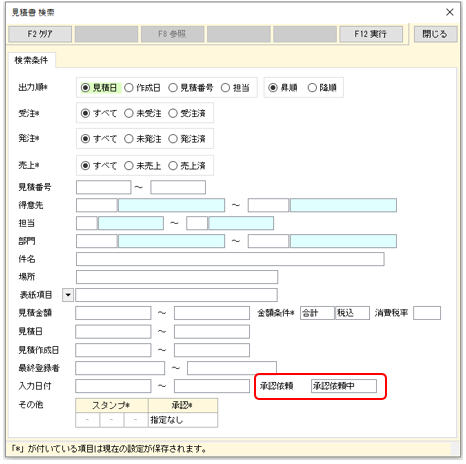Screen dimensions: 466x464
Task: Click the 担当 end code field
Action: point(197,223)
